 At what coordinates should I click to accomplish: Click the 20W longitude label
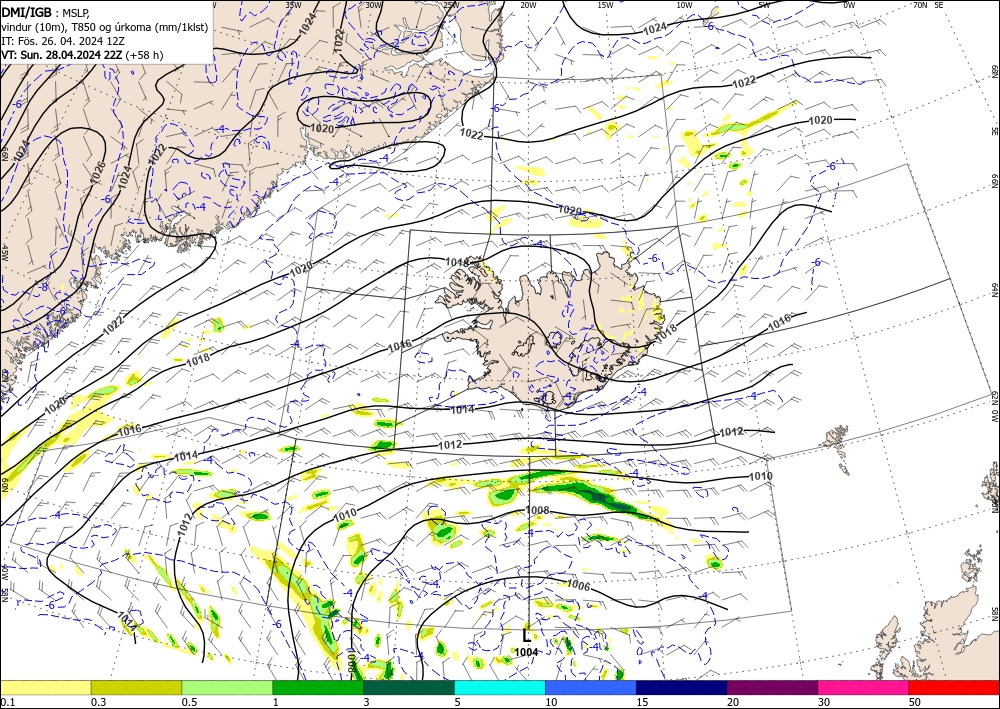point(528,4)
